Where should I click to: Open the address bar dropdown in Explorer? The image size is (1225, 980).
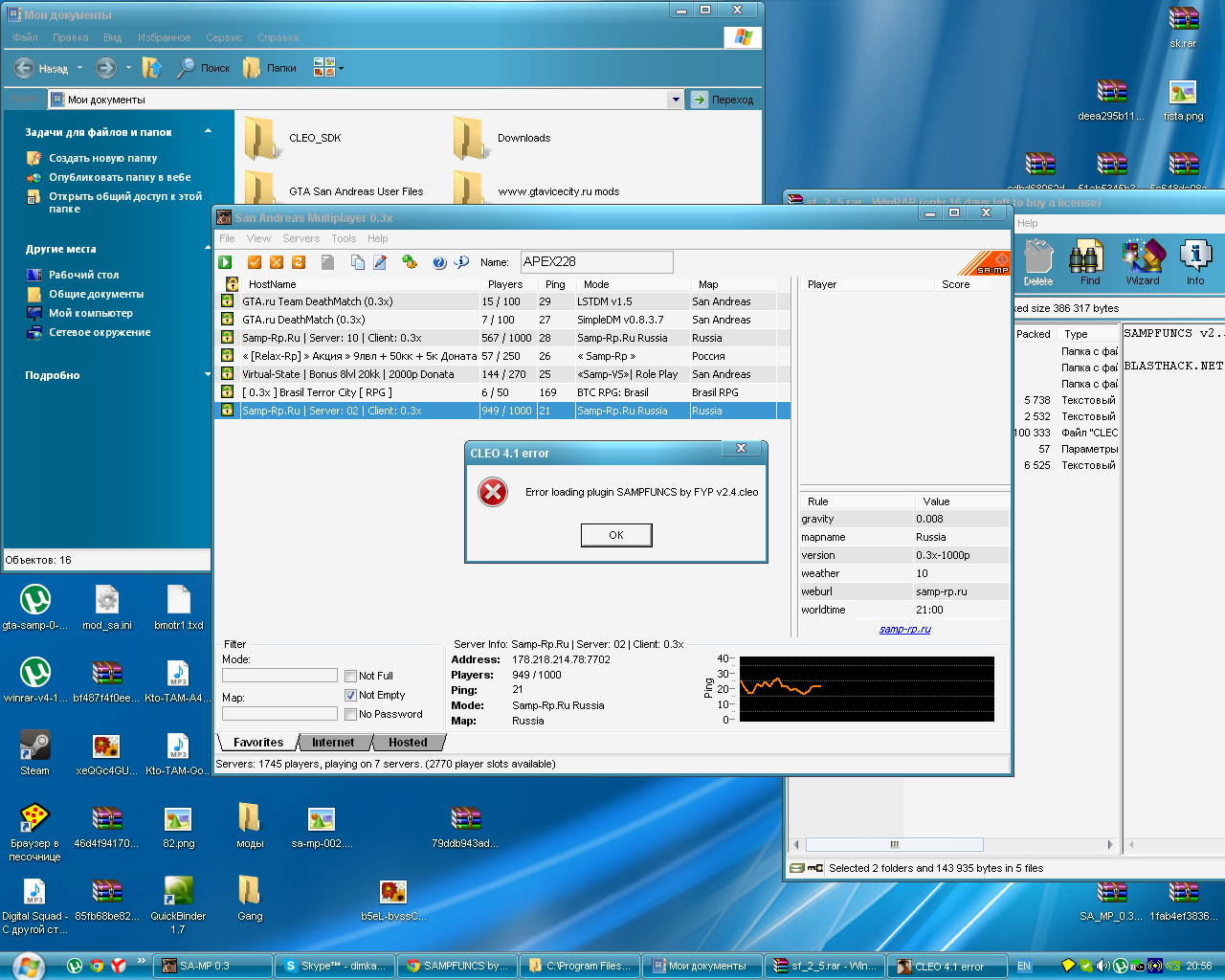point(676,100)
